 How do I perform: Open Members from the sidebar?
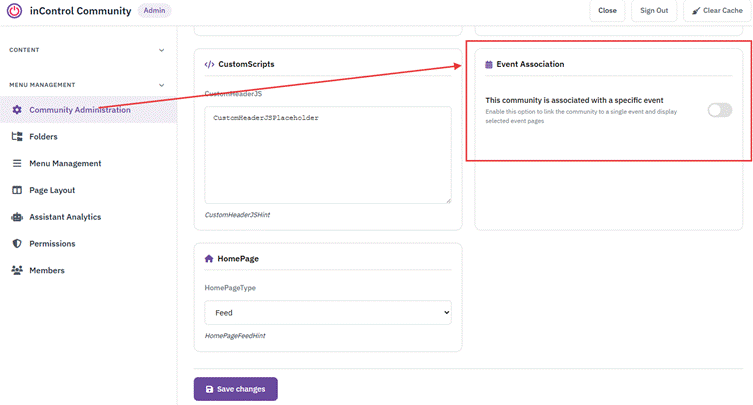pyautogui.click(x=88, y=270)
